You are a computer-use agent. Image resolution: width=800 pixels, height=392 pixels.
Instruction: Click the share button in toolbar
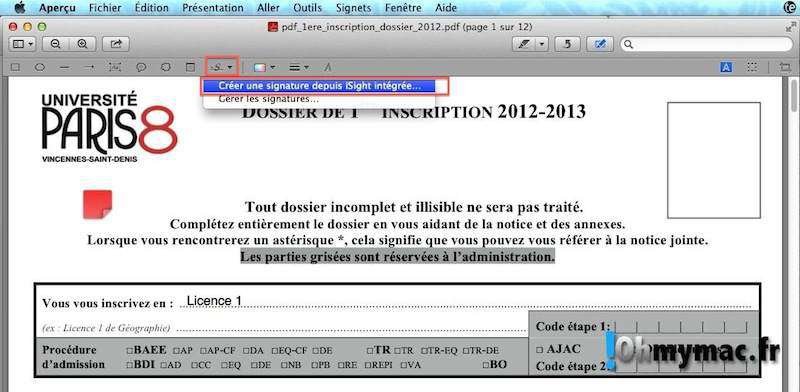(x=116, y=44)
